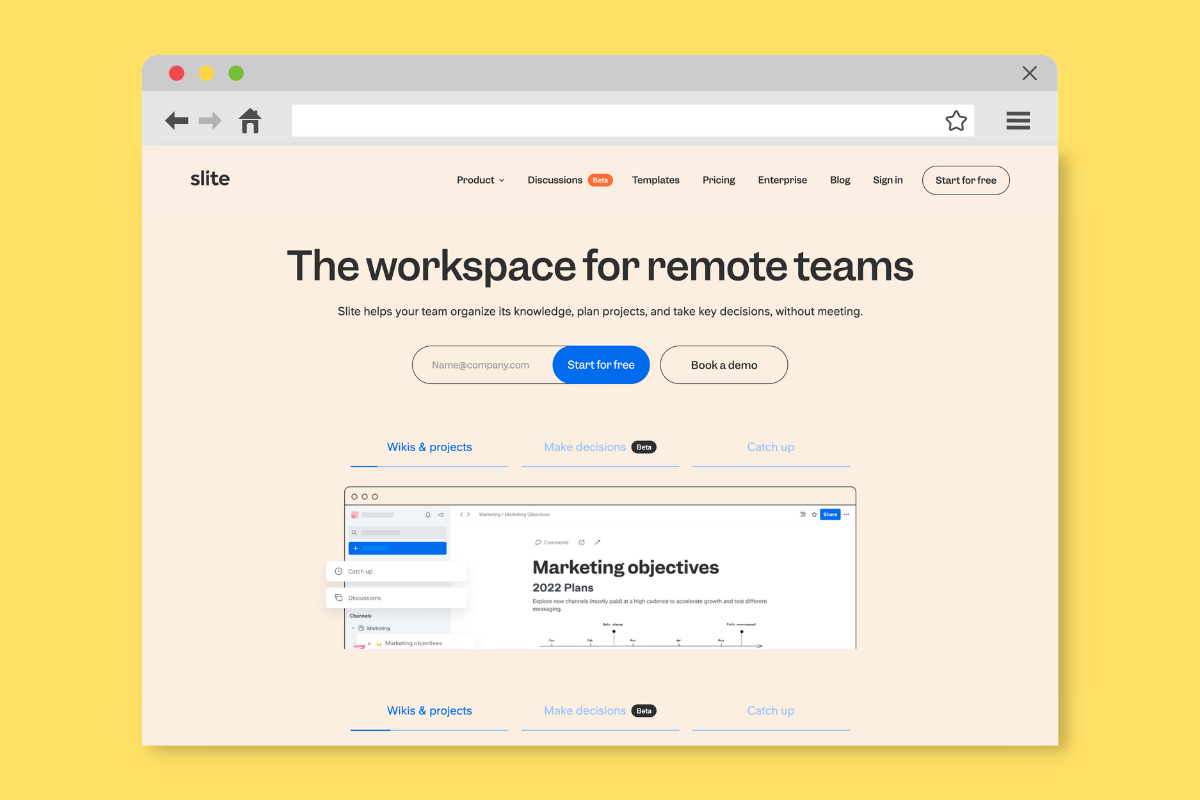Collapse the Marketing channel in the preview
Image resolution: width=1200 pixels, height=800 pixels.
click(x=353, y=628)
